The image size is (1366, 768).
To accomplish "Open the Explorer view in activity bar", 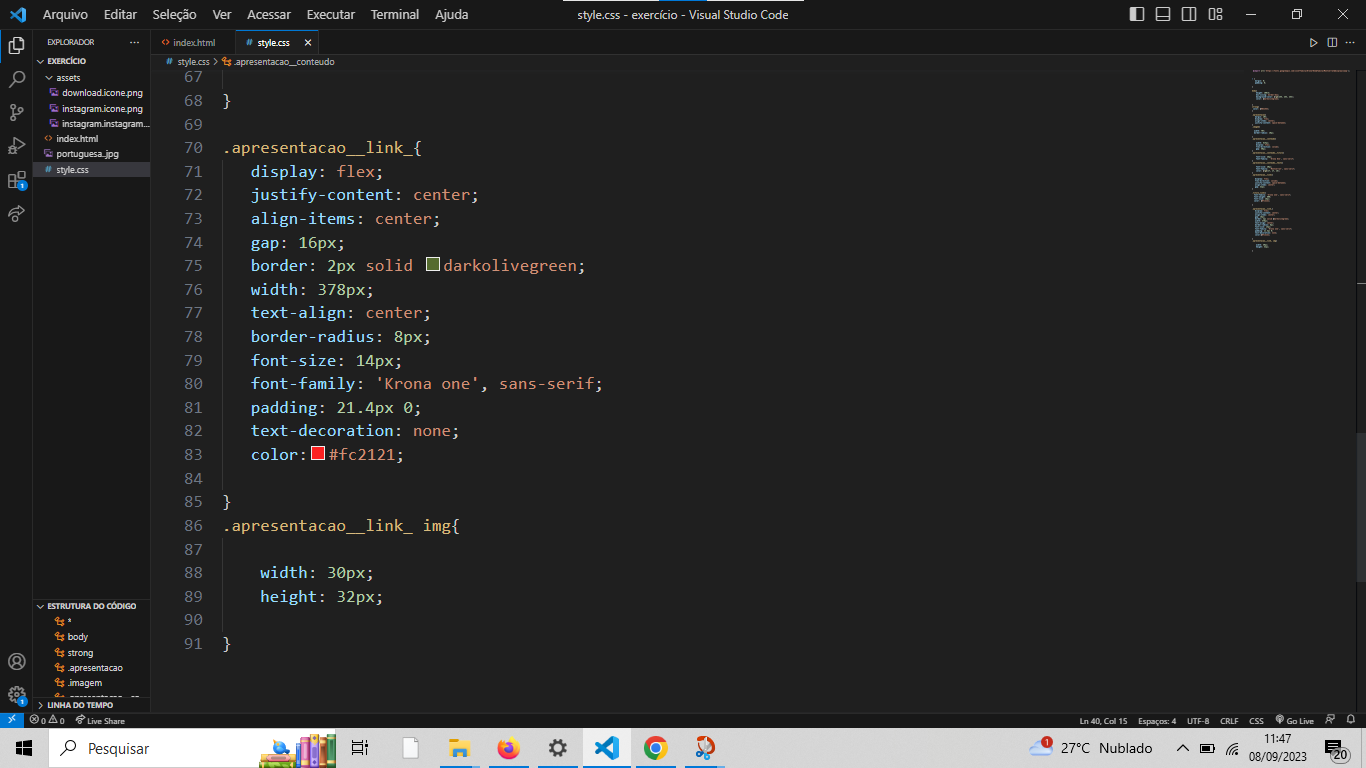I will tap(16, 45).
